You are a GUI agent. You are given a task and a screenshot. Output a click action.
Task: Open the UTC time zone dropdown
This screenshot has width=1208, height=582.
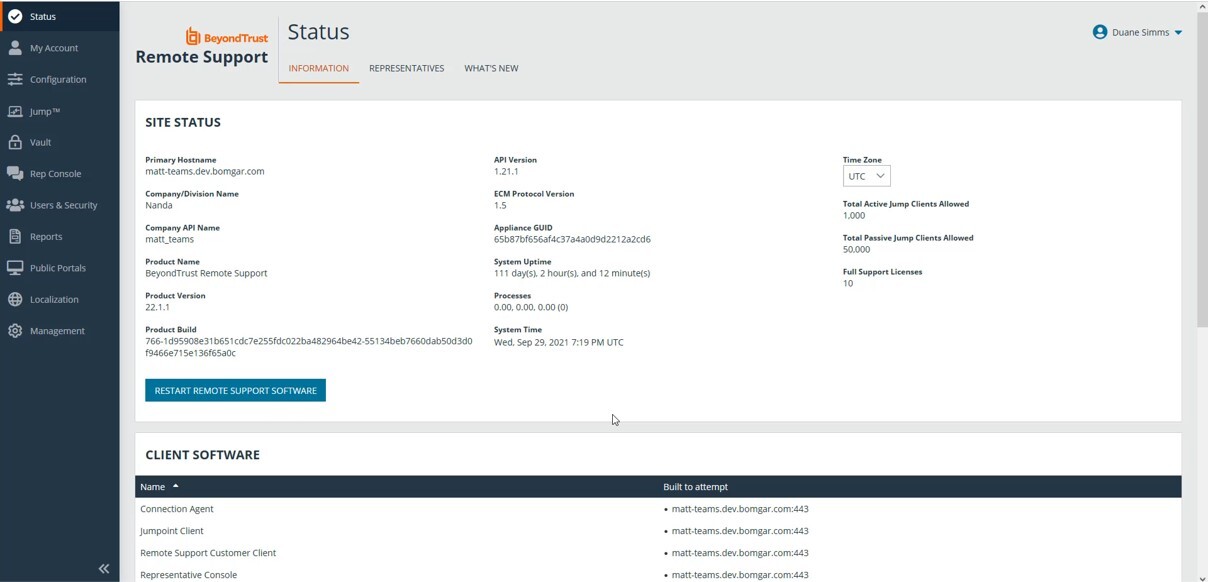point(866,176)
